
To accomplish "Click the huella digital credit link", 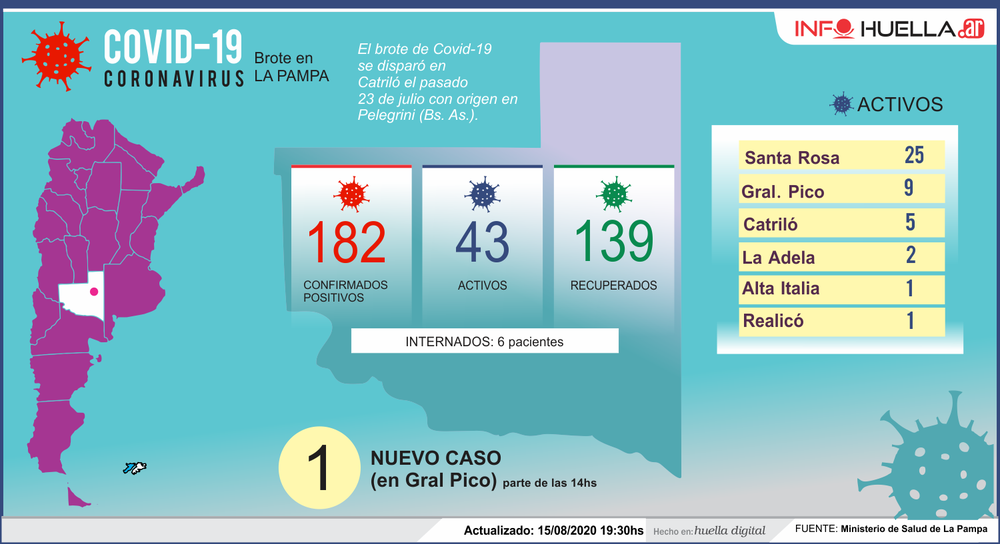I will (x=729, y=530).
